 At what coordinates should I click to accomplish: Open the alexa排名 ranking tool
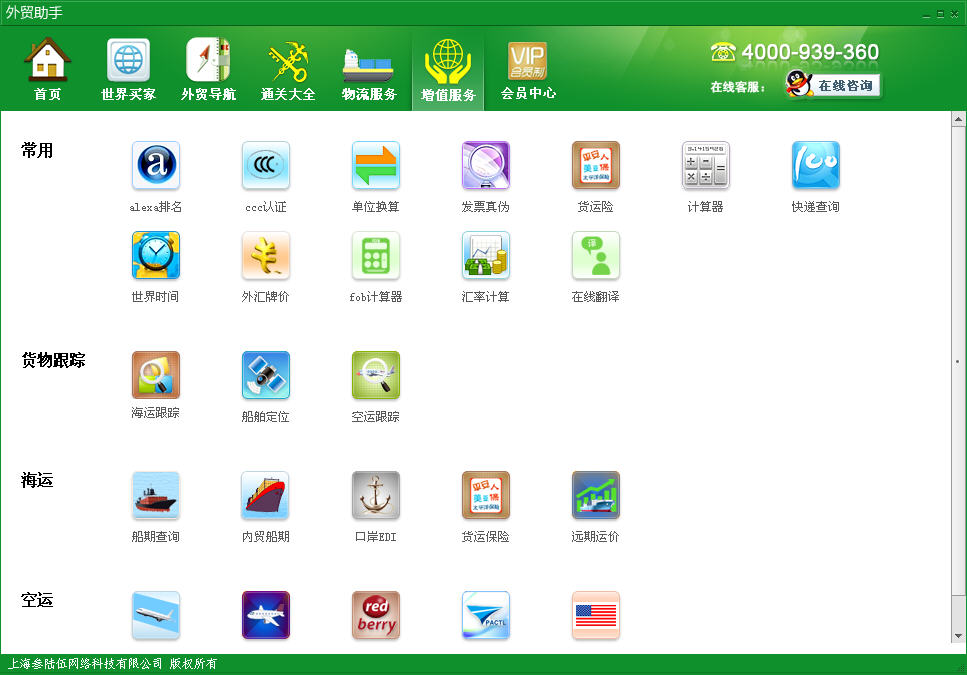click(x=156, y=166)
